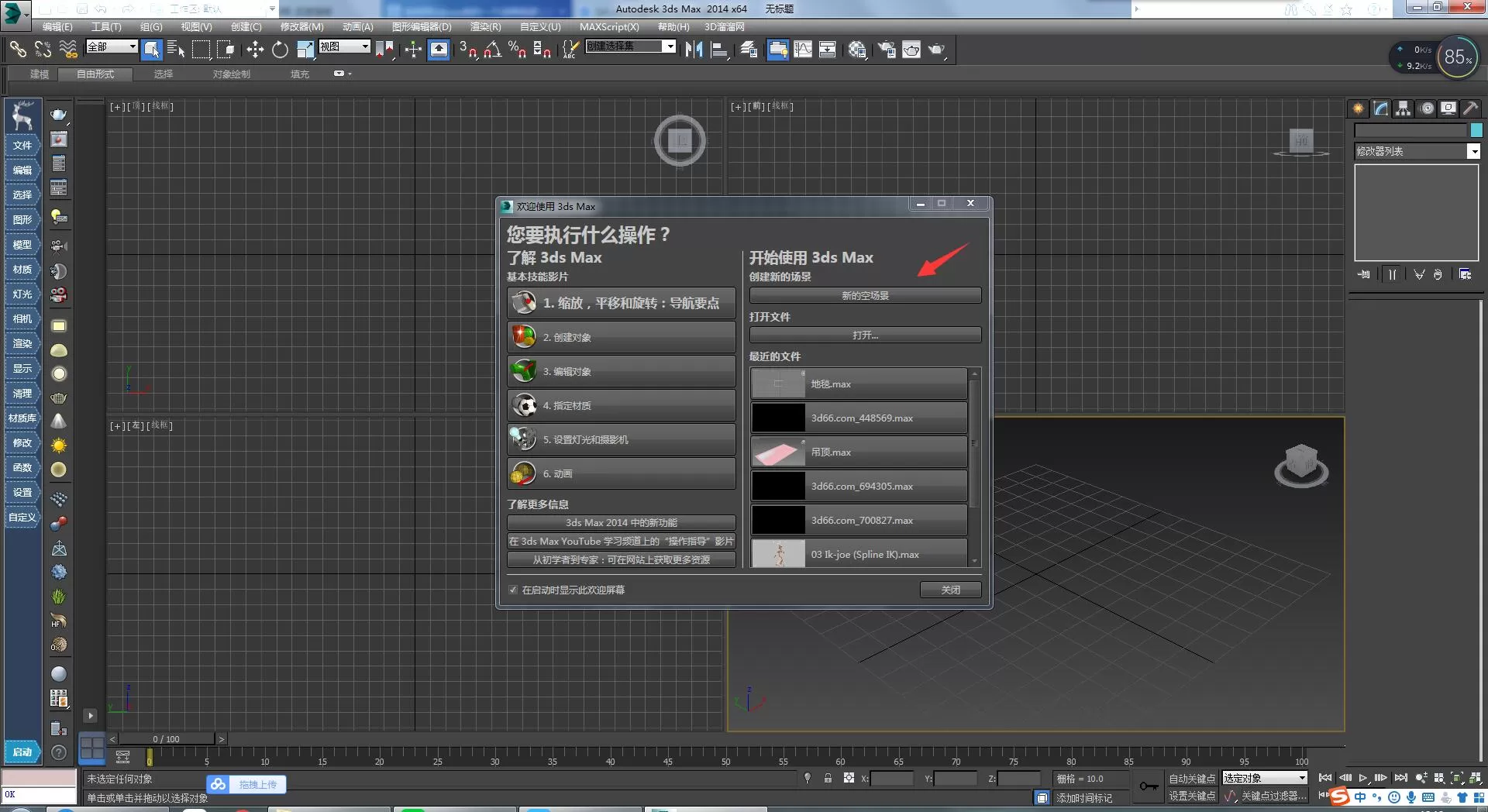Toggle Set Key mode button
Screen dimensions: 1488x812
1192,796
